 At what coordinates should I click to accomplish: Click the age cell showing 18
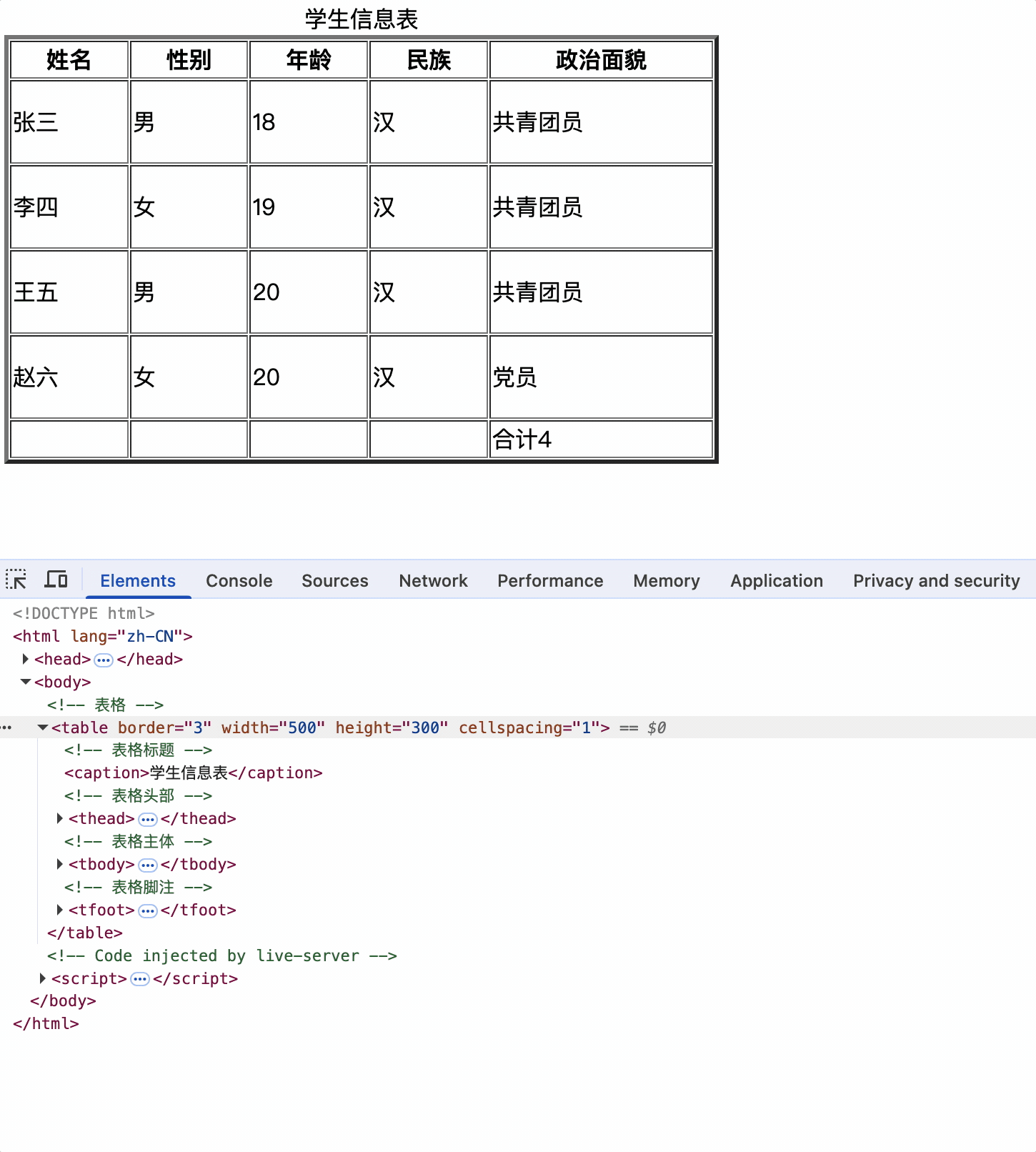coord(309,122)
